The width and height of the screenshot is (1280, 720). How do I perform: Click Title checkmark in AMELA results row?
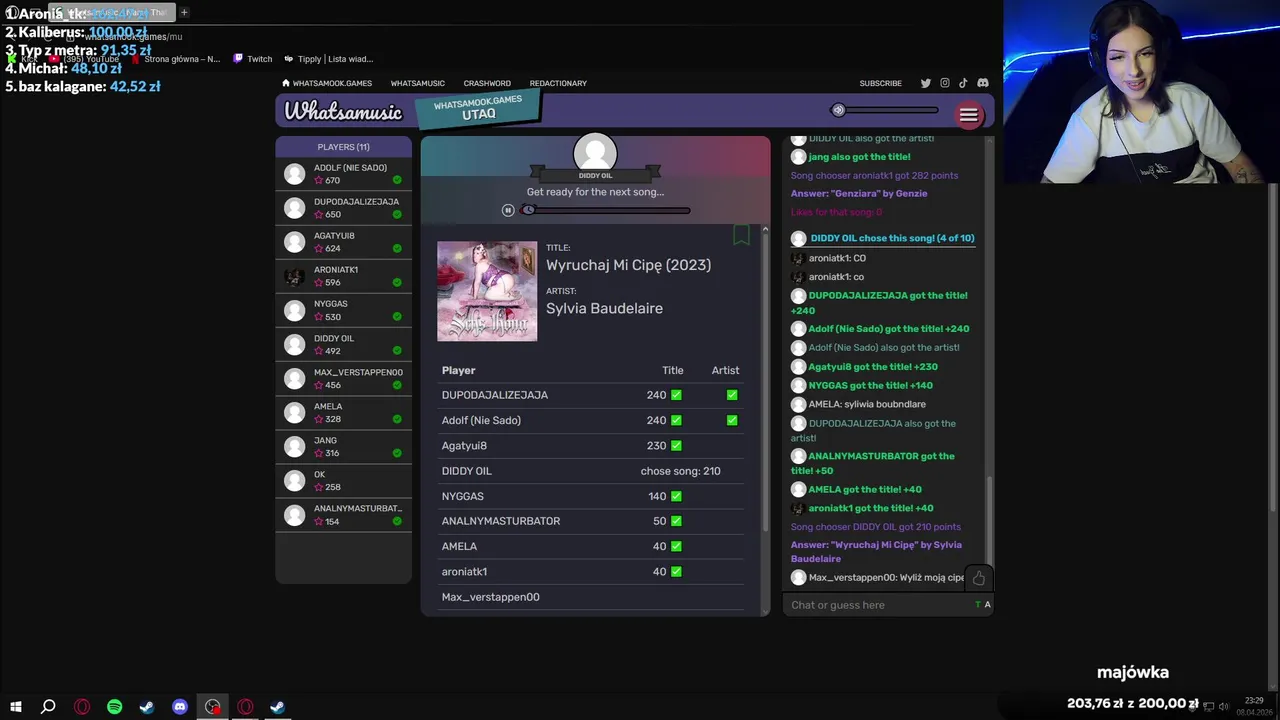pos(676,546)
